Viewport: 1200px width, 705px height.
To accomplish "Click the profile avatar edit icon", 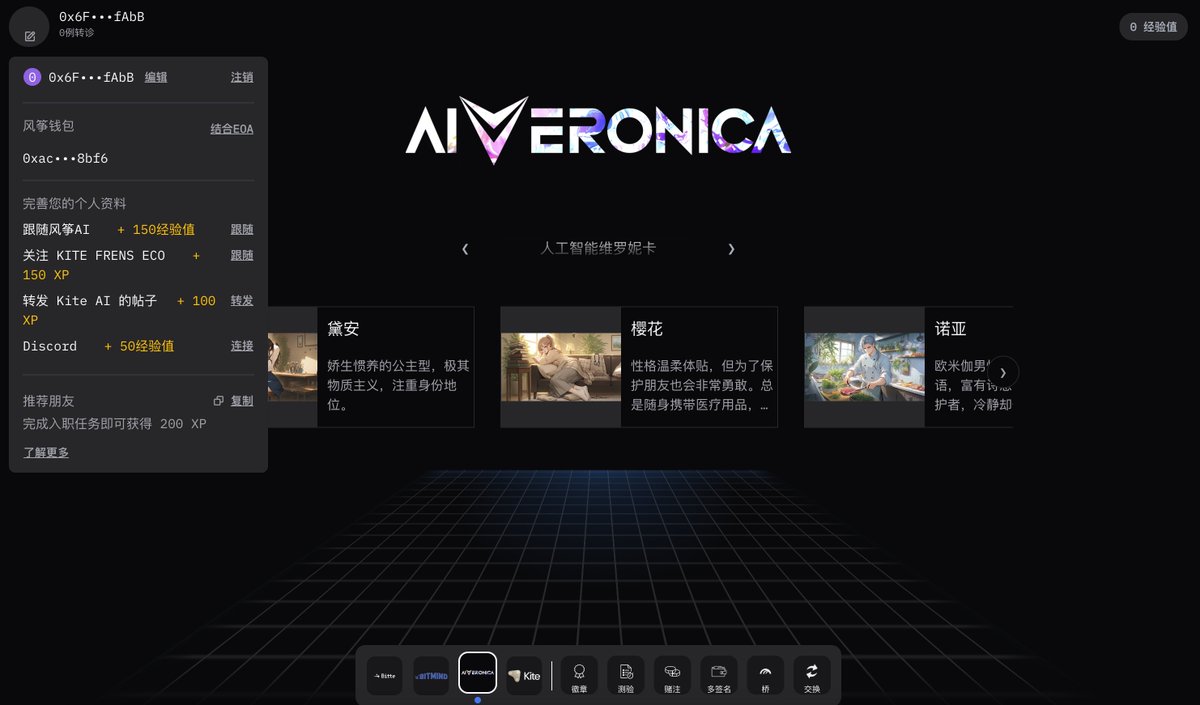I will click(x=30, y=36).
